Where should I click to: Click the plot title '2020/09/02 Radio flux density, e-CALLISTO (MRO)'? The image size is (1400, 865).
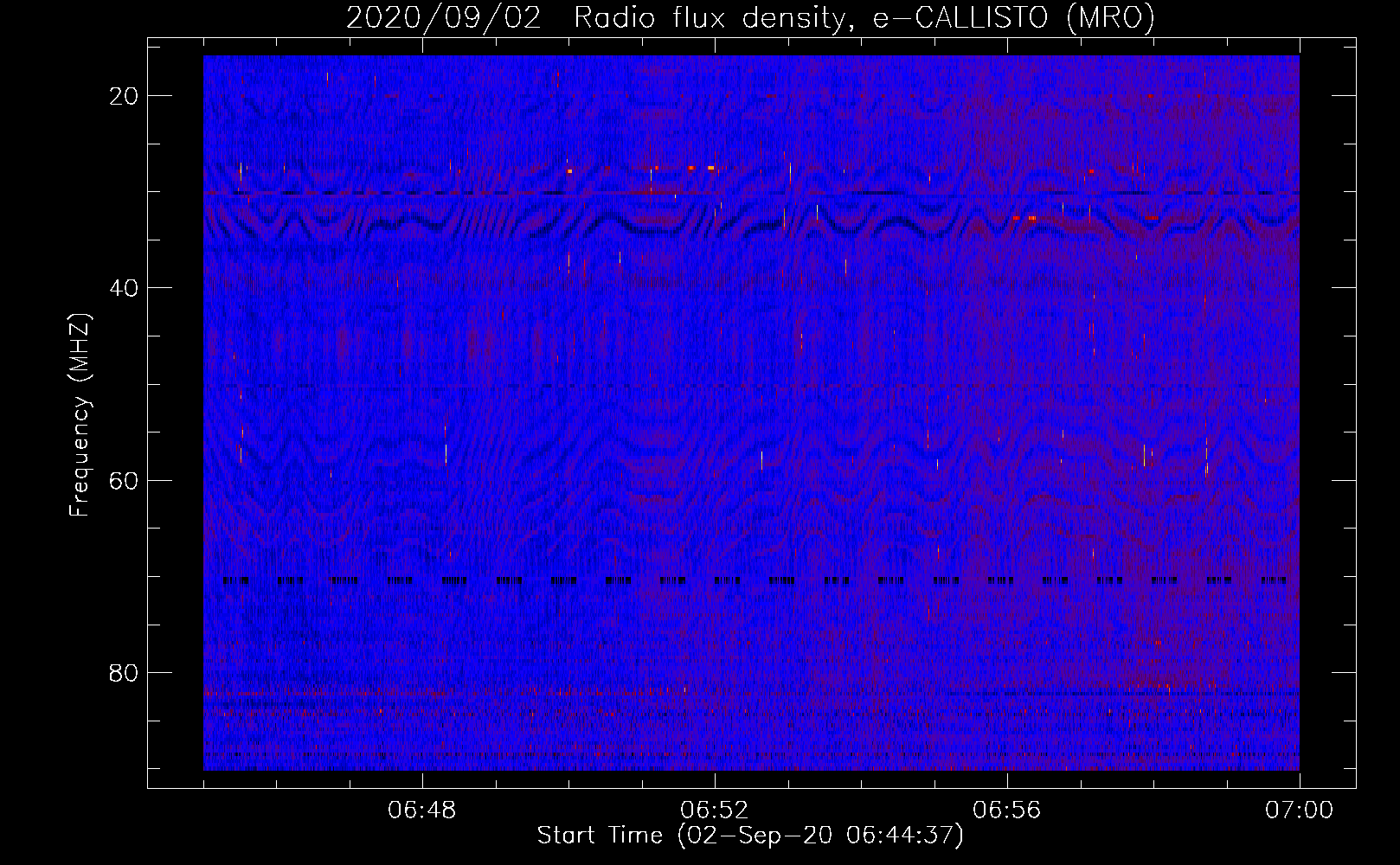tap(750, 18)
